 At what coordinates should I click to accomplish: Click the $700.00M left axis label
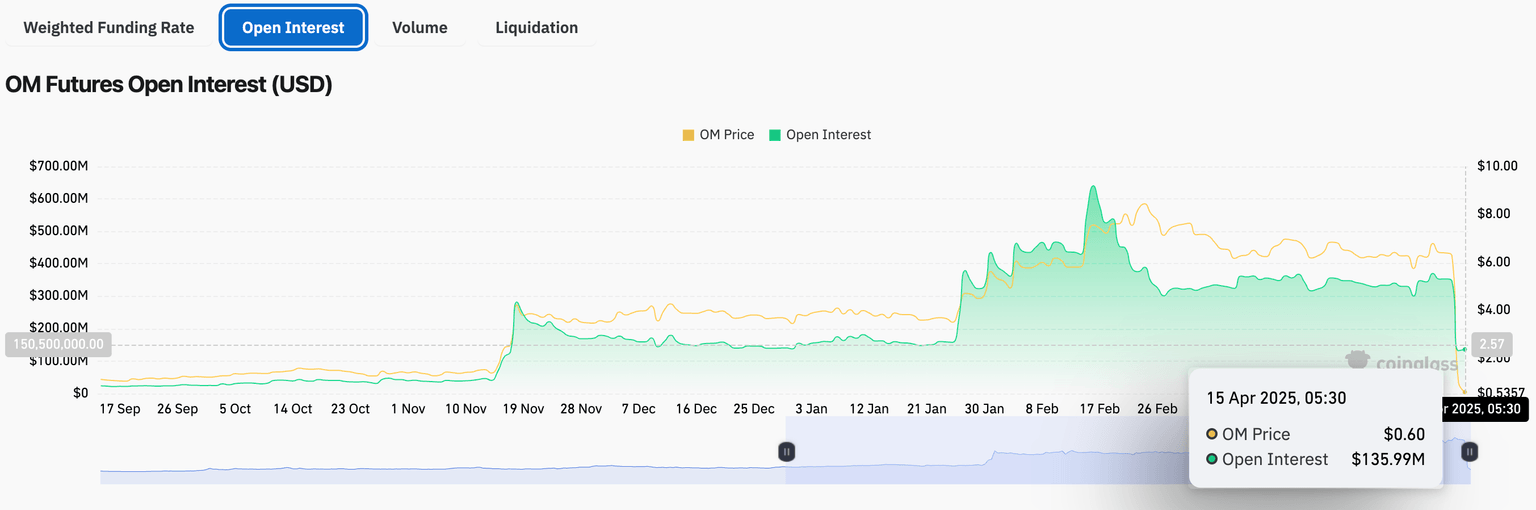[x=59, y=166]
